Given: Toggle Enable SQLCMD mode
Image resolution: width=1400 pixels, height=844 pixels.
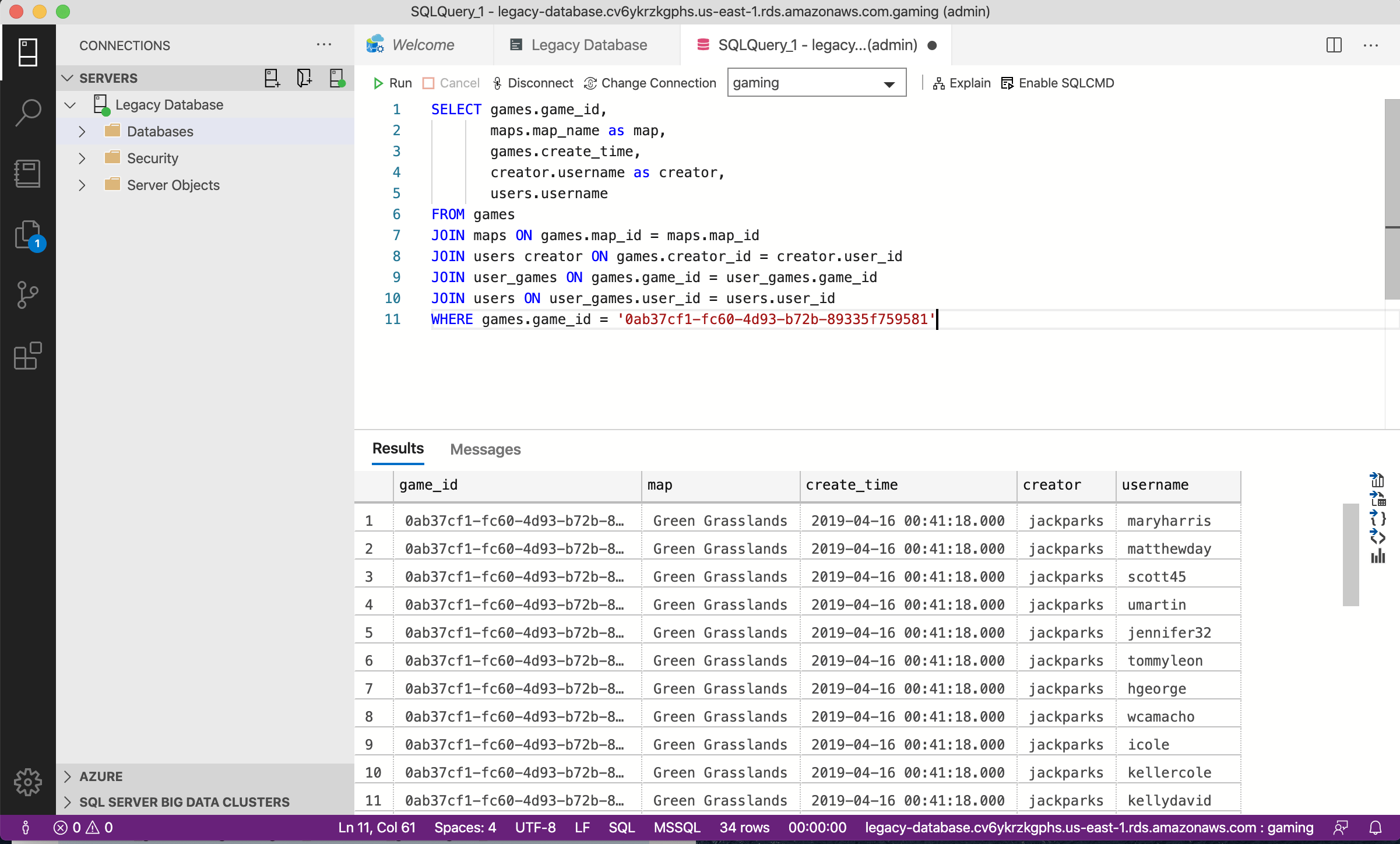Looking at the screenshot, I should click(x=1057, y=83).
